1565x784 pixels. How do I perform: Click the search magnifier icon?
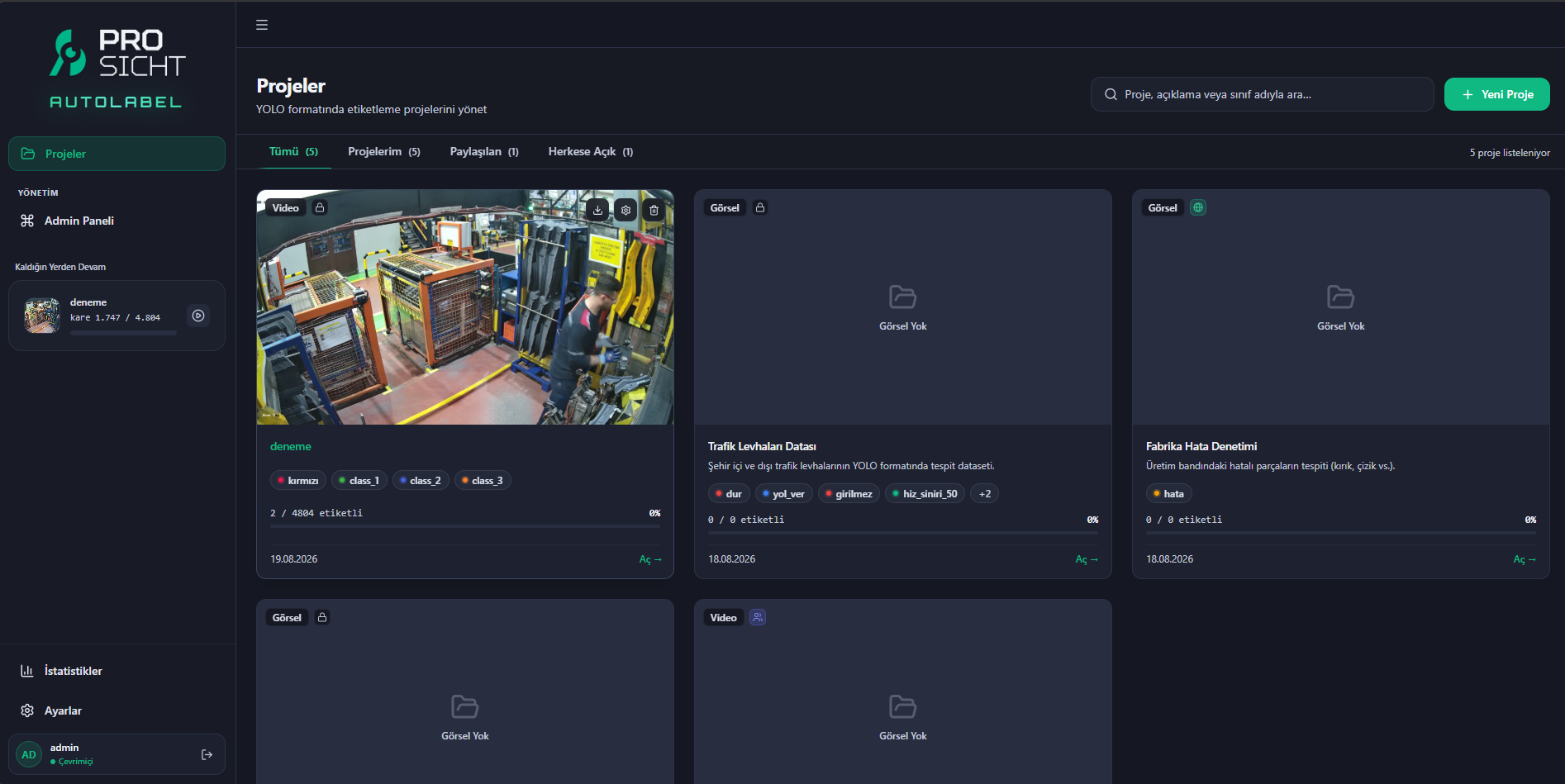click(x=1111, y=94)
